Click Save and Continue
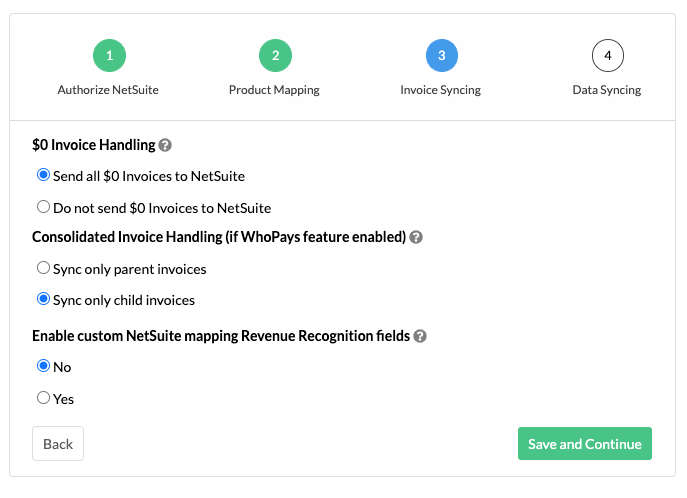The height and width of the screenshot is (498, 687). point(584,444)
